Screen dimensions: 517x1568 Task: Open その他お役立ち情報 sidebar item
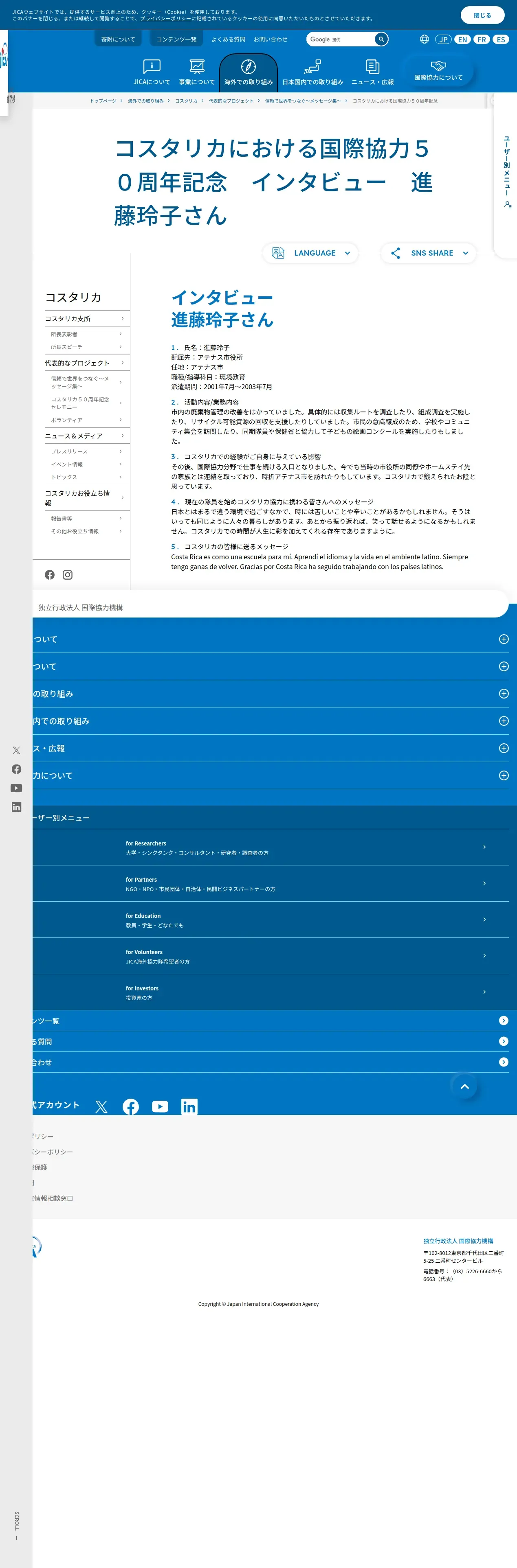pos(86,531)
